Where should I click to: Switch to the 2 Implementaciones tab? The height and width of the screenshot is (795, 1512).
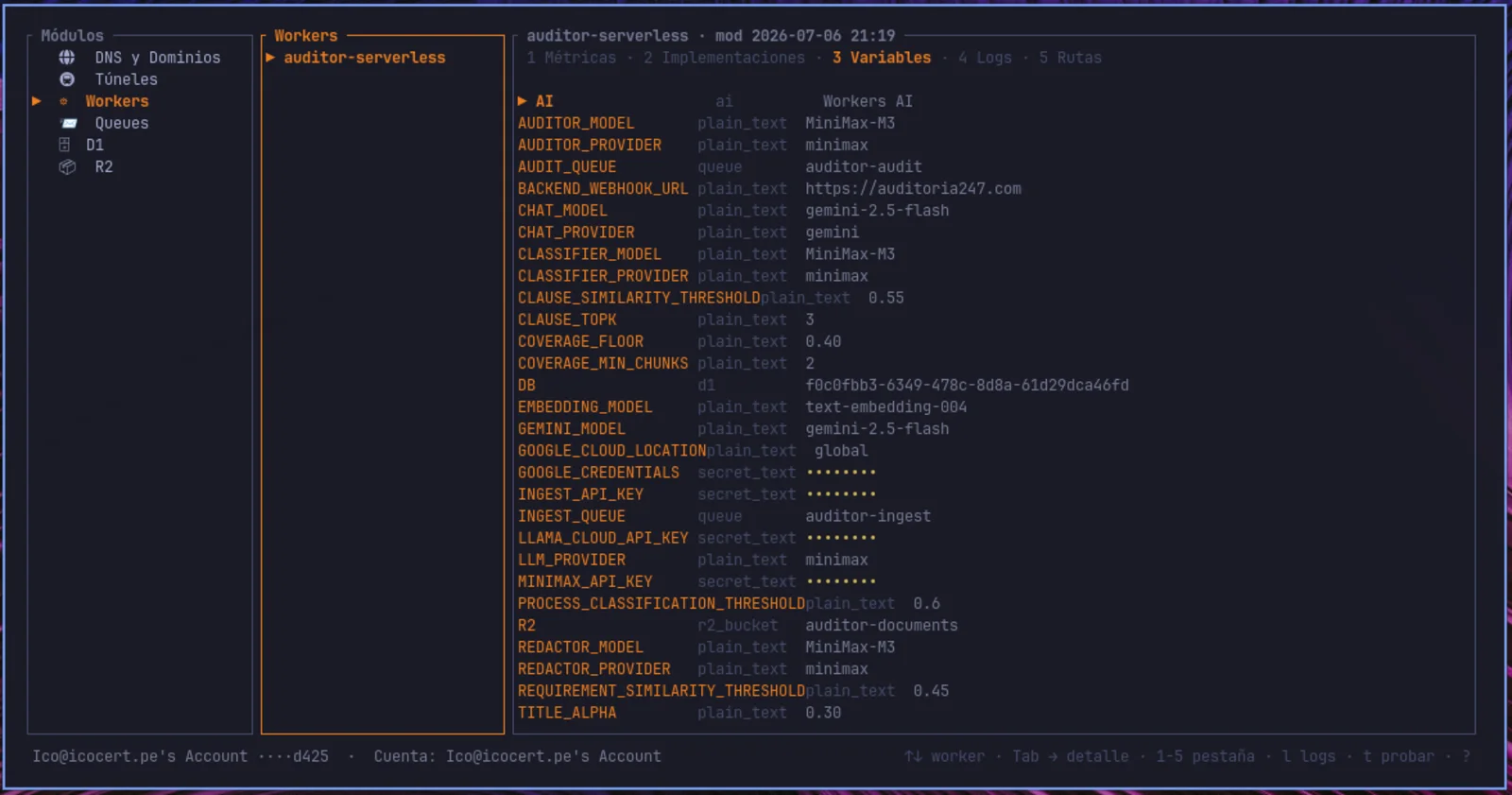tap(725, 58)
